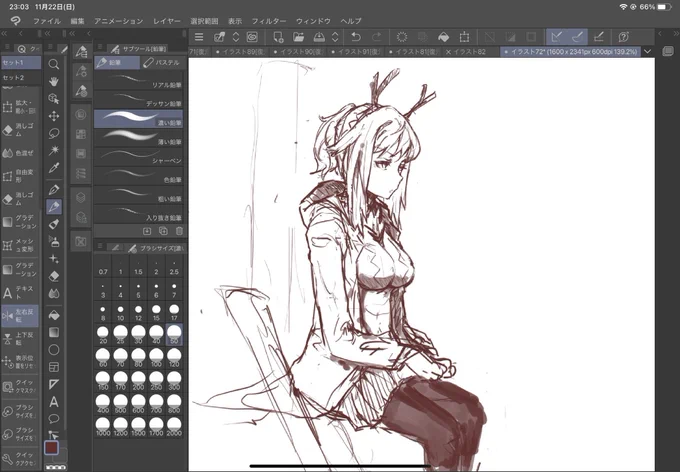
Task: Open the brush size palette menu icon
Action: (100, 246)
